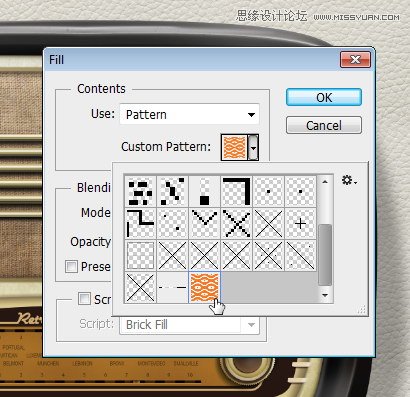This screenshot has width=410, height=397.
Task: Click the OK button
Action: 324,97
